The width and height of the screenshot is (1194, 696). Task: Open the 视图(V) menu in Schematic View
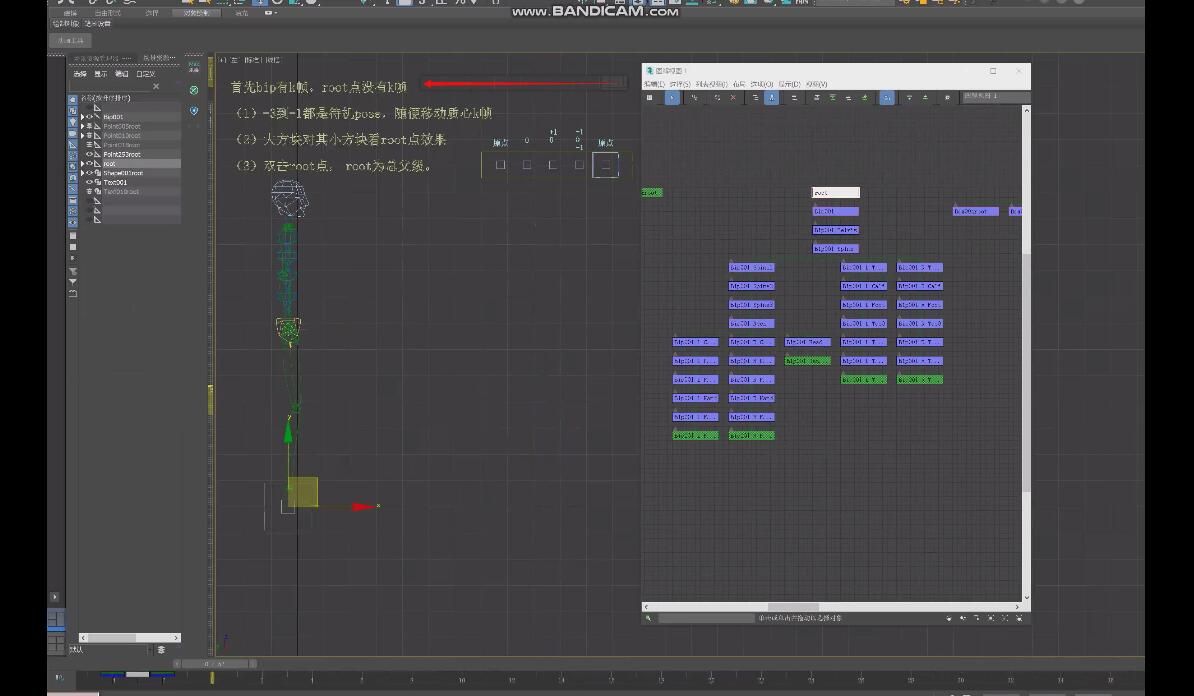pyautogui.click(x=816, y=85)
